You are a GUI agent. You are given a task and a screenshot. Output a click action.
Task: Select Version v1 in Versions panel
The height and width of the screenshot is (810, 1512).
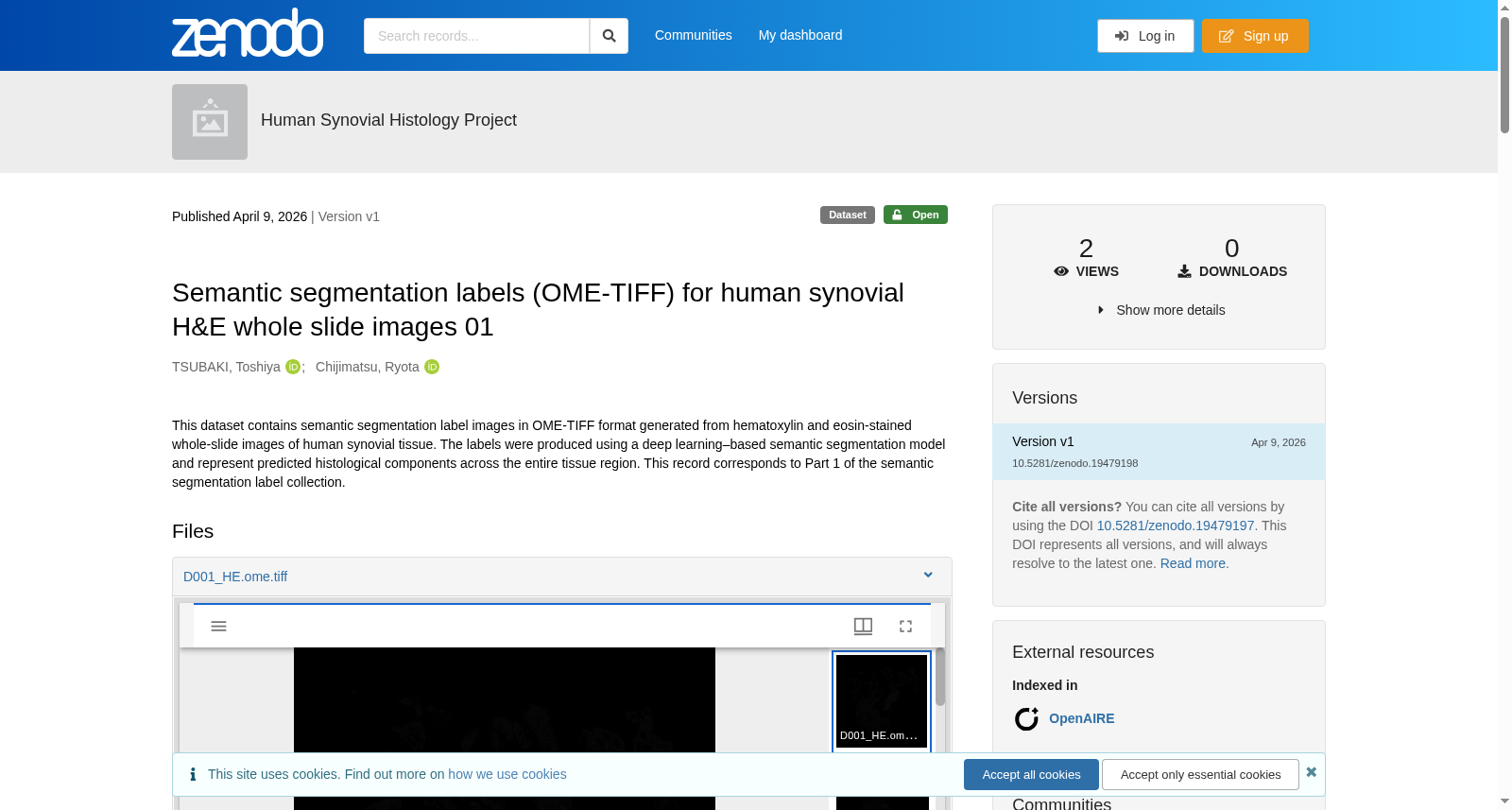pos(1159,452)
